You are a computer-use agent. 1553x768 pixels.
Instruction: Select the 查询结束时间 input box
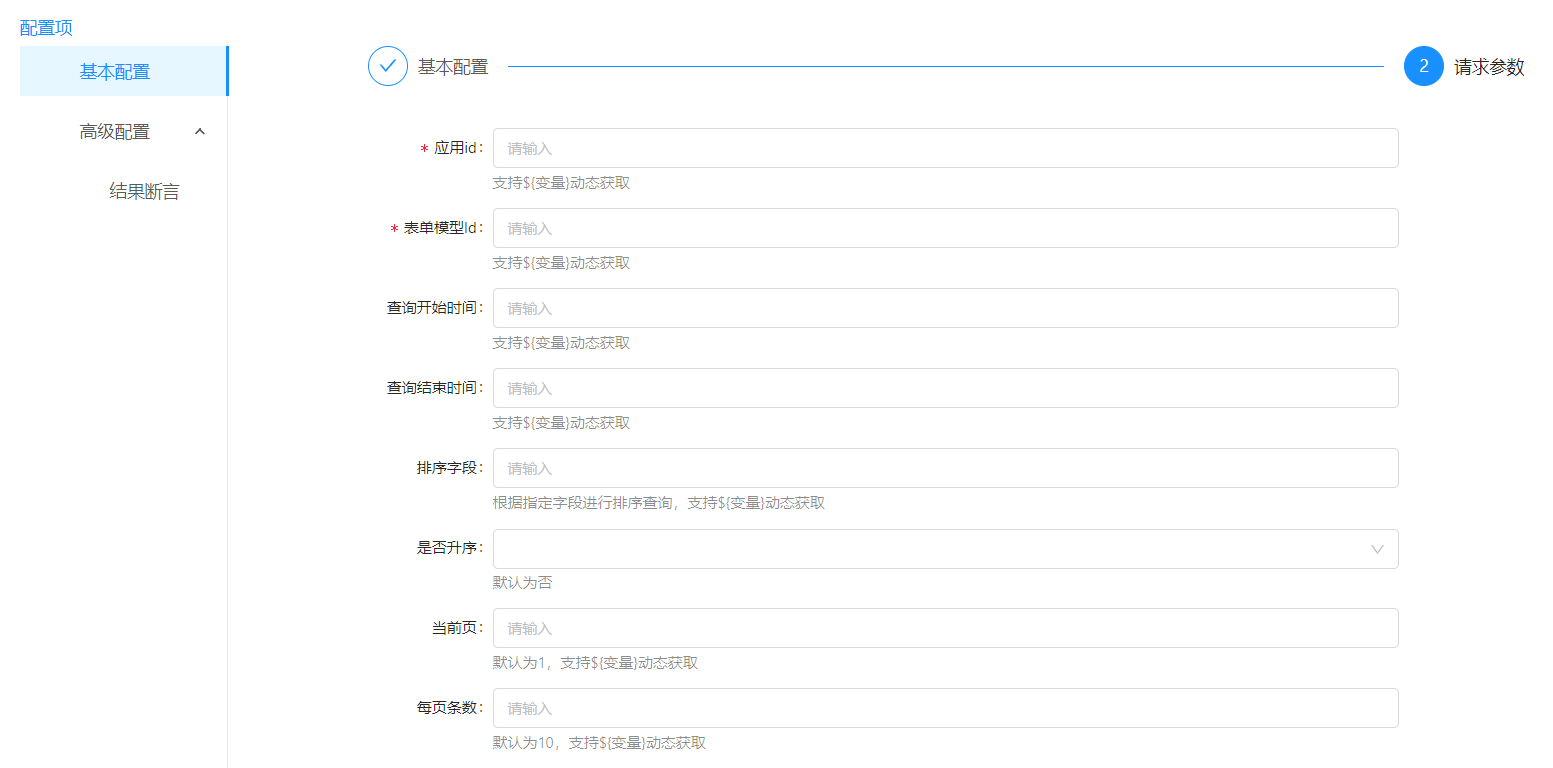pyautogui.click(x=945, y=388)
